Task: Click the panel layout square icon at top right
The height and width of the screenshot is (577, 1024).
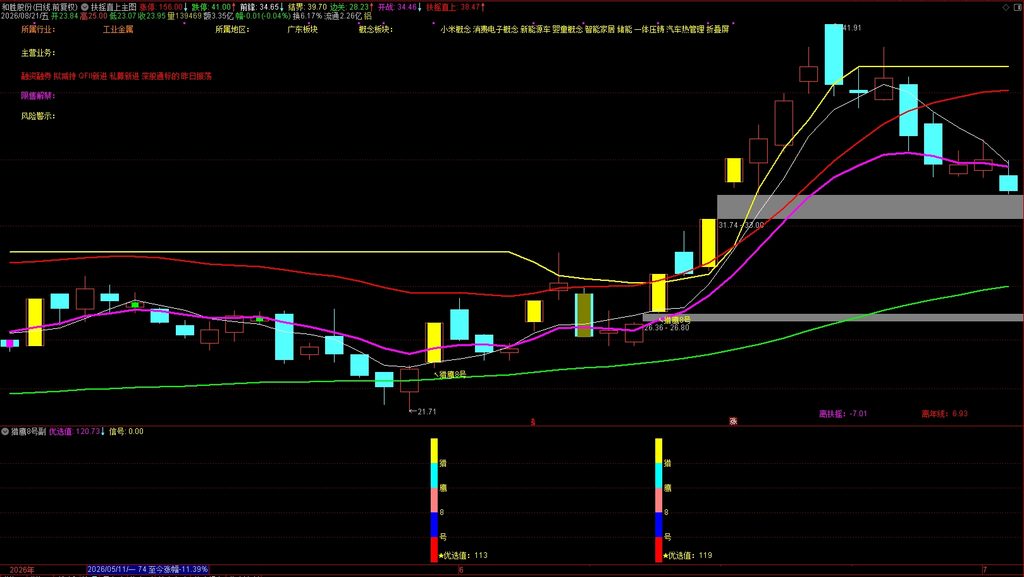Action: (1017, 7)
